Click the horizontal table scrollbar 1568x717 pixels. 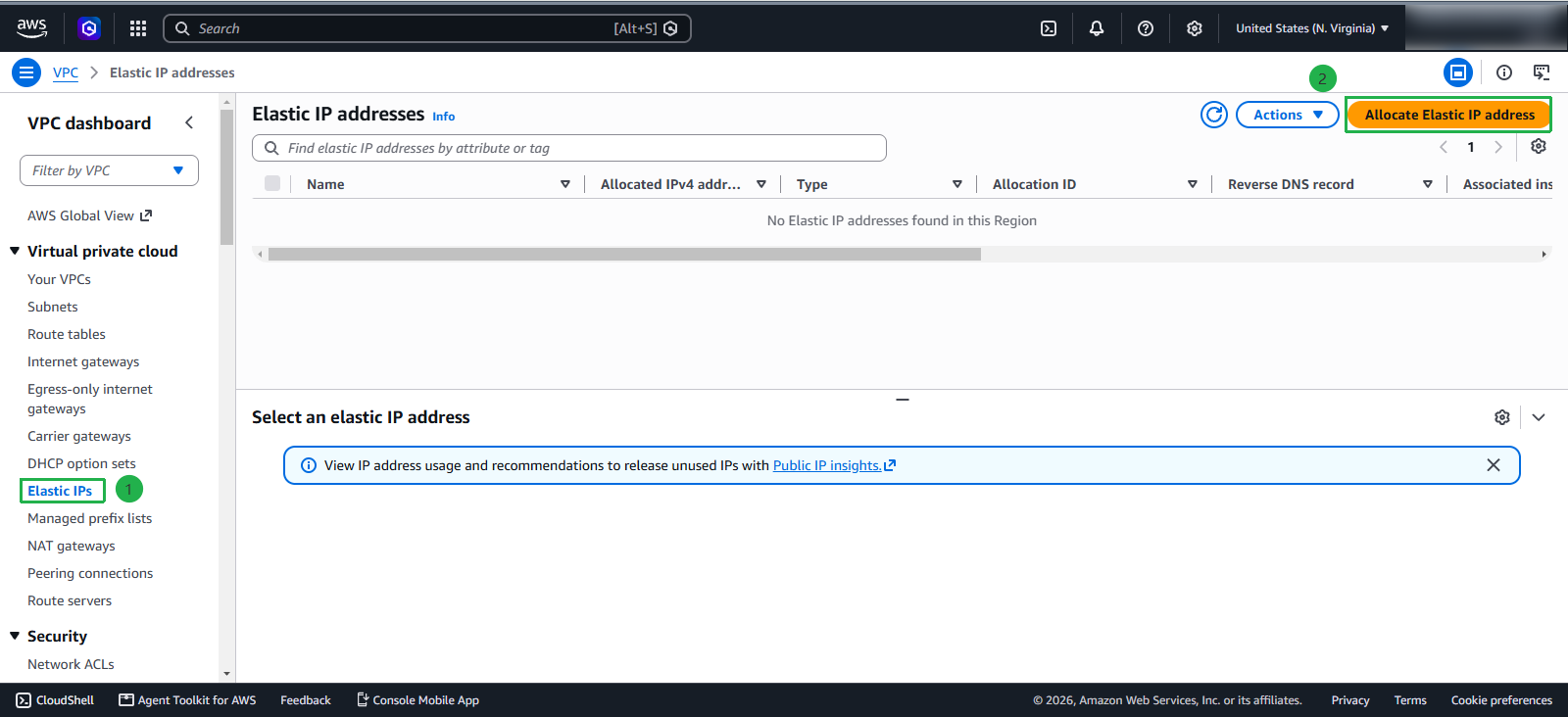[x=624, y=254]
